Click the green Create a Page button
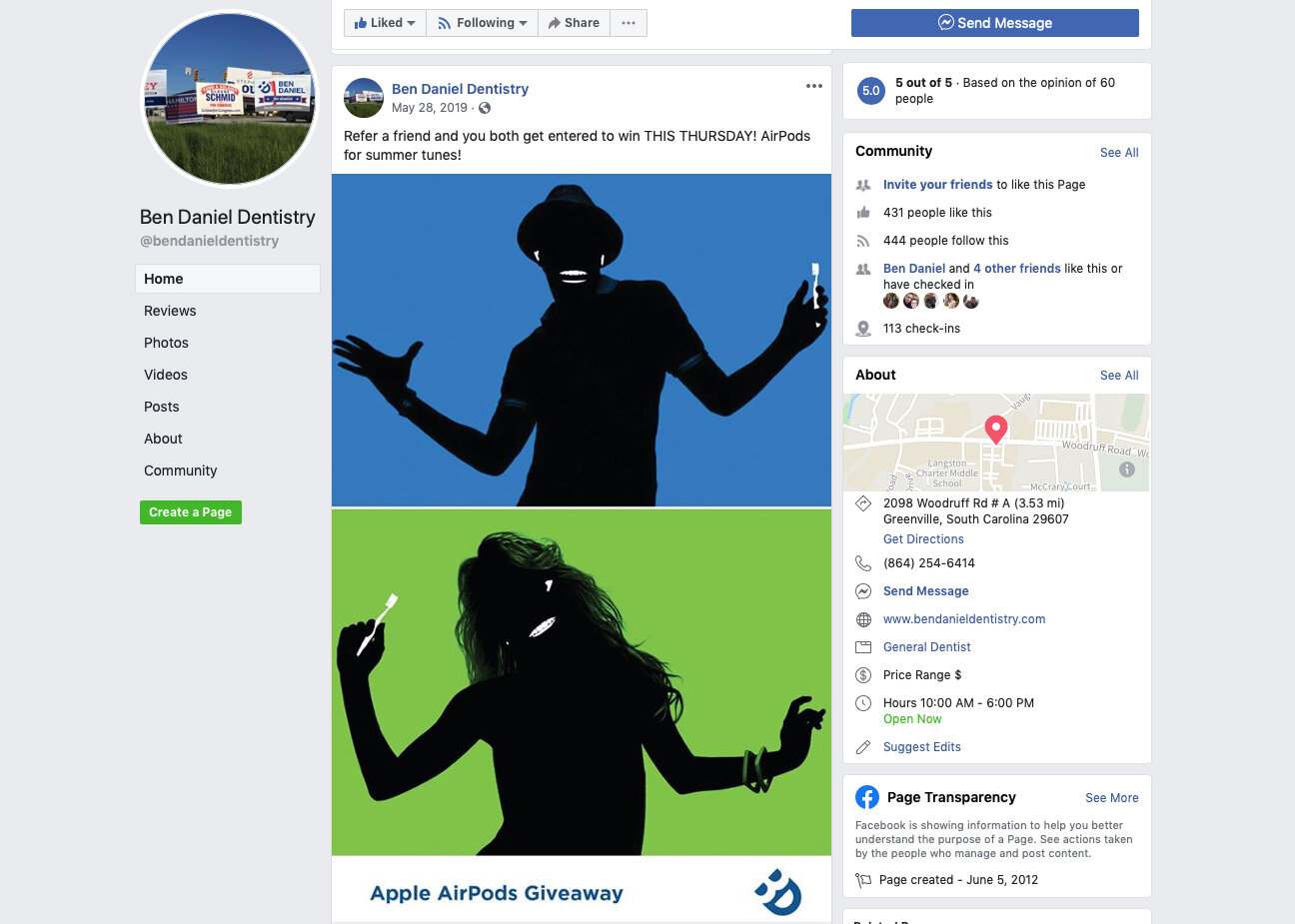 click(x=191, y=512)
